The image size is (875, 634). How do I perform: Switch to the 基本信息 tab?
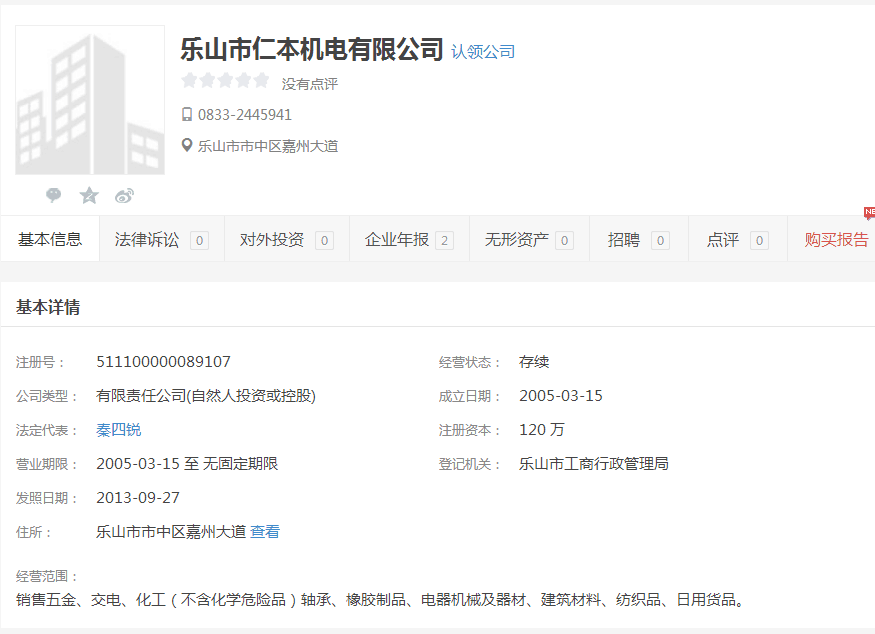point(50,240)
